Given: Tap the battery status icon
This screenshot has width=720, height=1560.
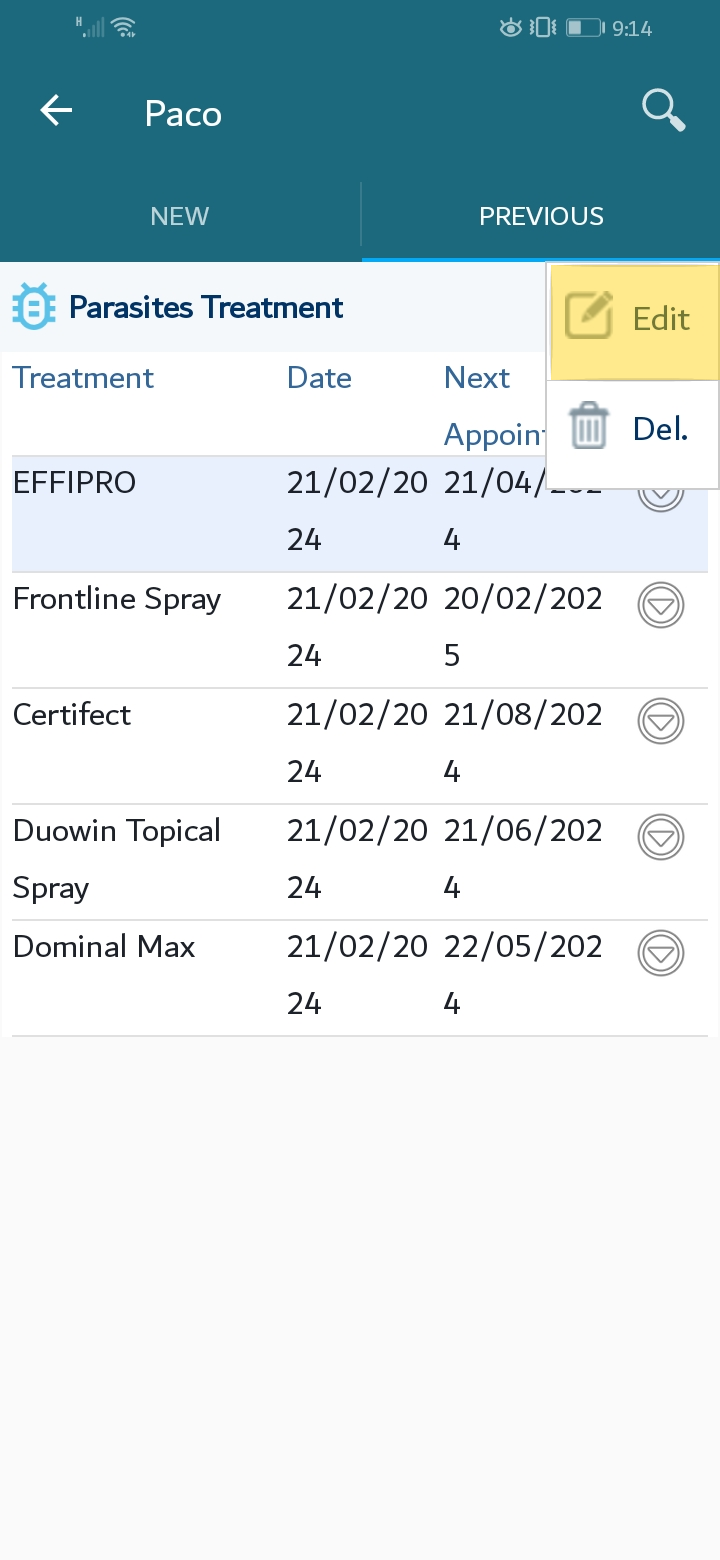Looking at the screenshot, I should point(583,28).
